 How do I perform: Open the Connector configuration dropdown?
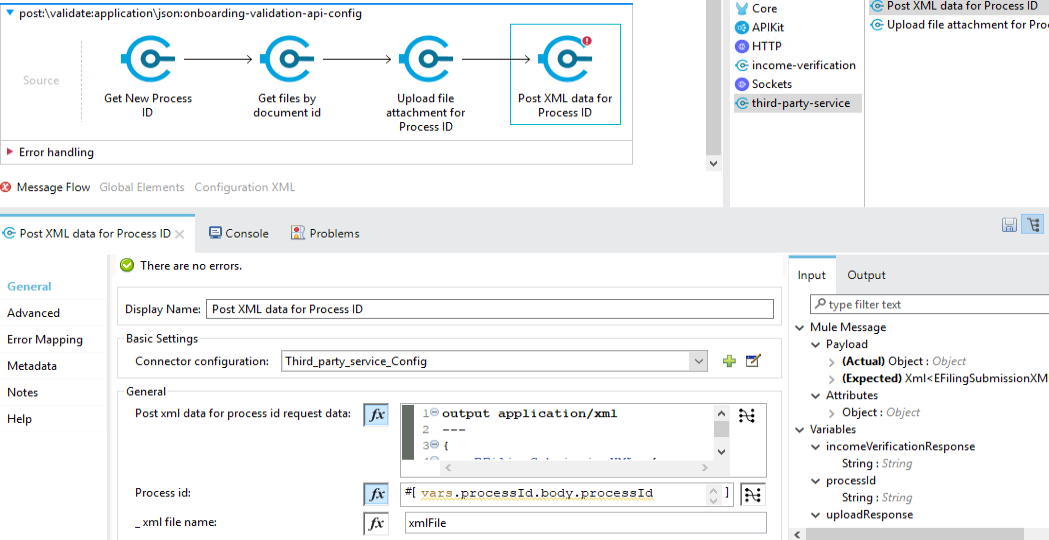pyautogui.click(x=699, y=361)
